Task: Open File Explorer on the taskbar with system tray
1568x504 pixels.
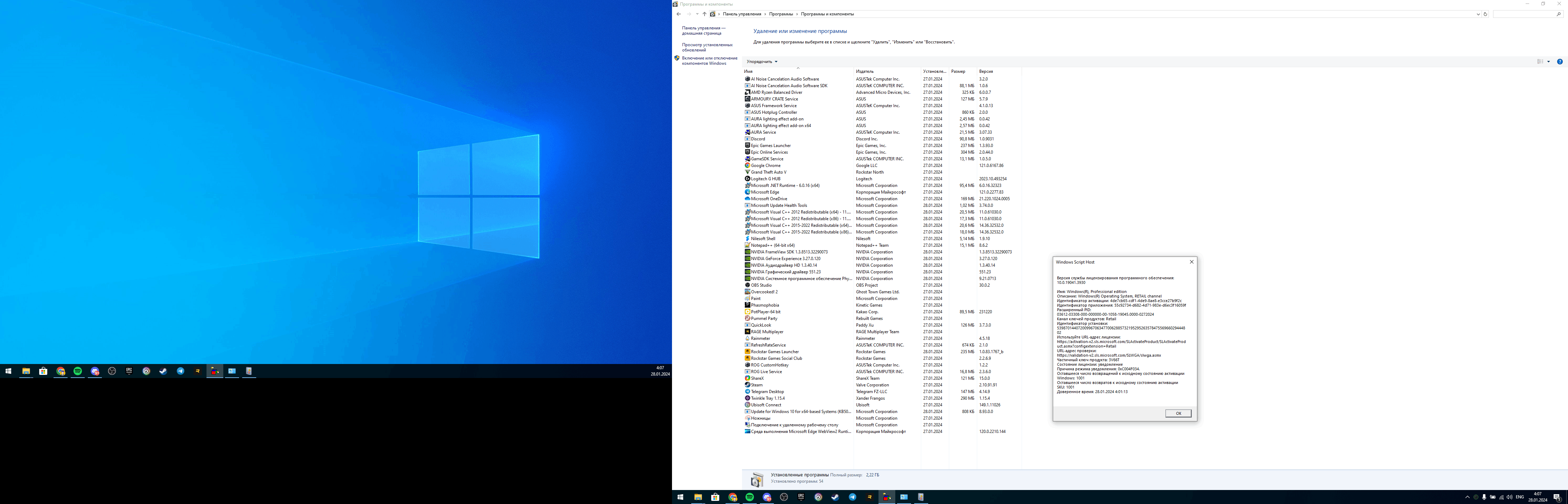Action: click(x=698, y=497)
